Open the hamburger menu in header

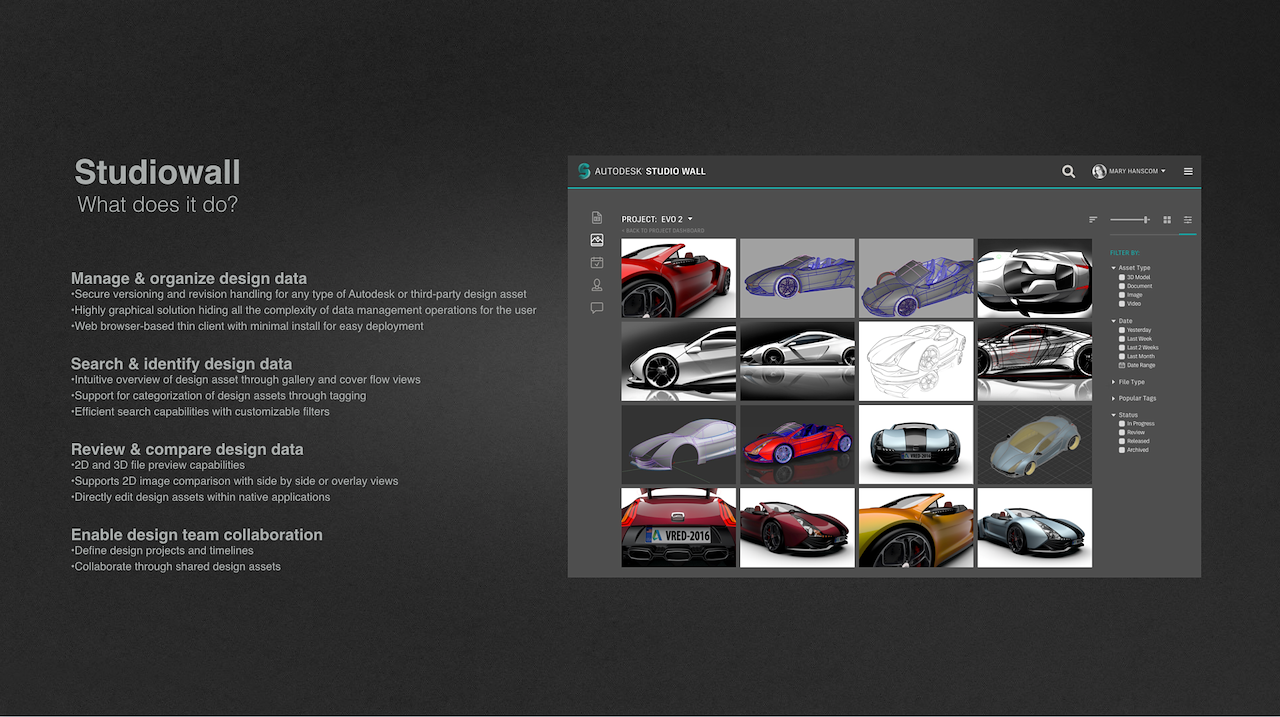pos(1188,171)
